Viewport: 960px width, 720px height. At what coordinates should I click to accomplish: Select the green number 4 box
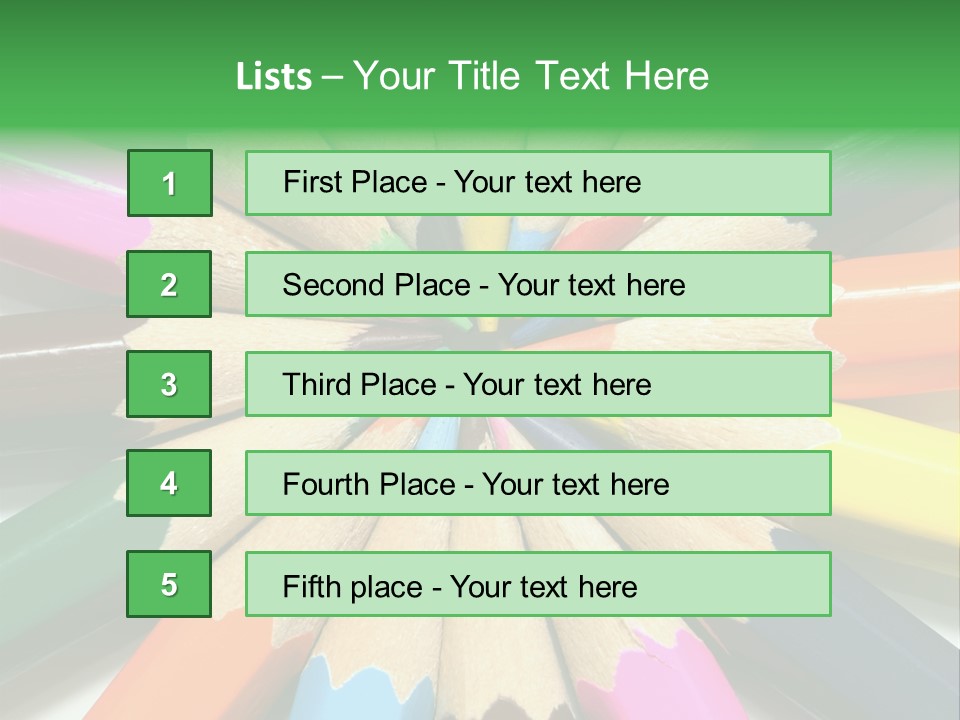(169, 483)
